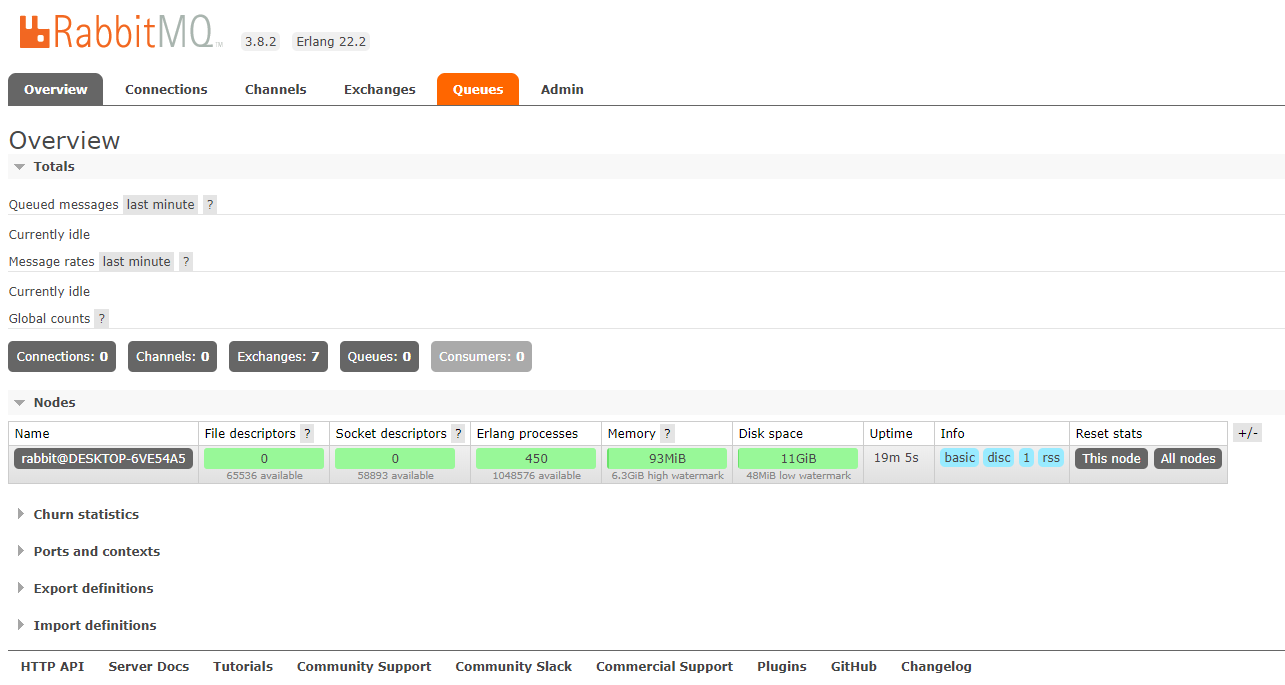Open node rabbit@DESKTOP-6VE54A5 details
The width and height of the screenshot is (1285, 685).
click(x=103, y=458)
